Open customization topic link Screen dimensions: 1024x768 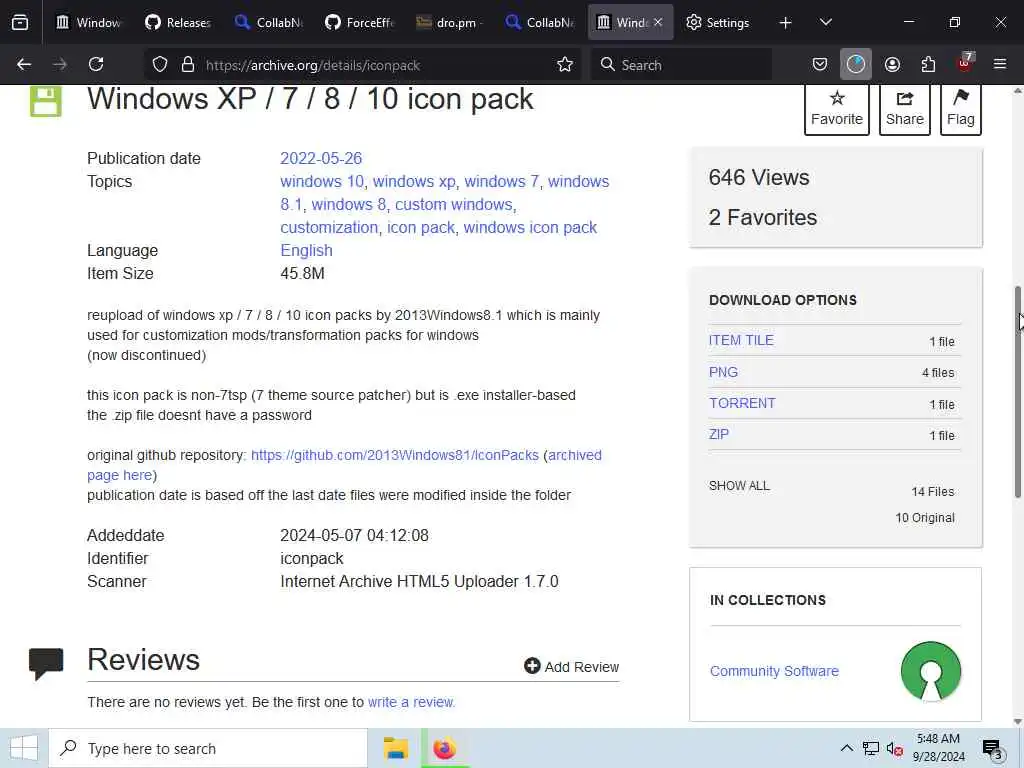[329, 227]
